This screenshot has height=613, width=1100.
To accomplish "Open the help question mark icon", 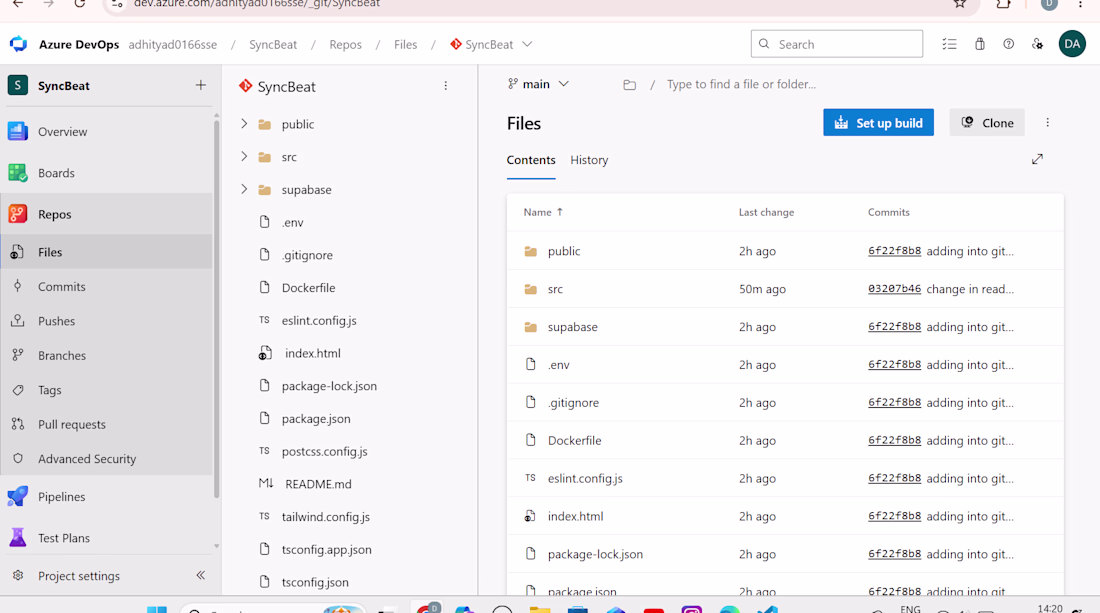I will tap(1008, 44).
